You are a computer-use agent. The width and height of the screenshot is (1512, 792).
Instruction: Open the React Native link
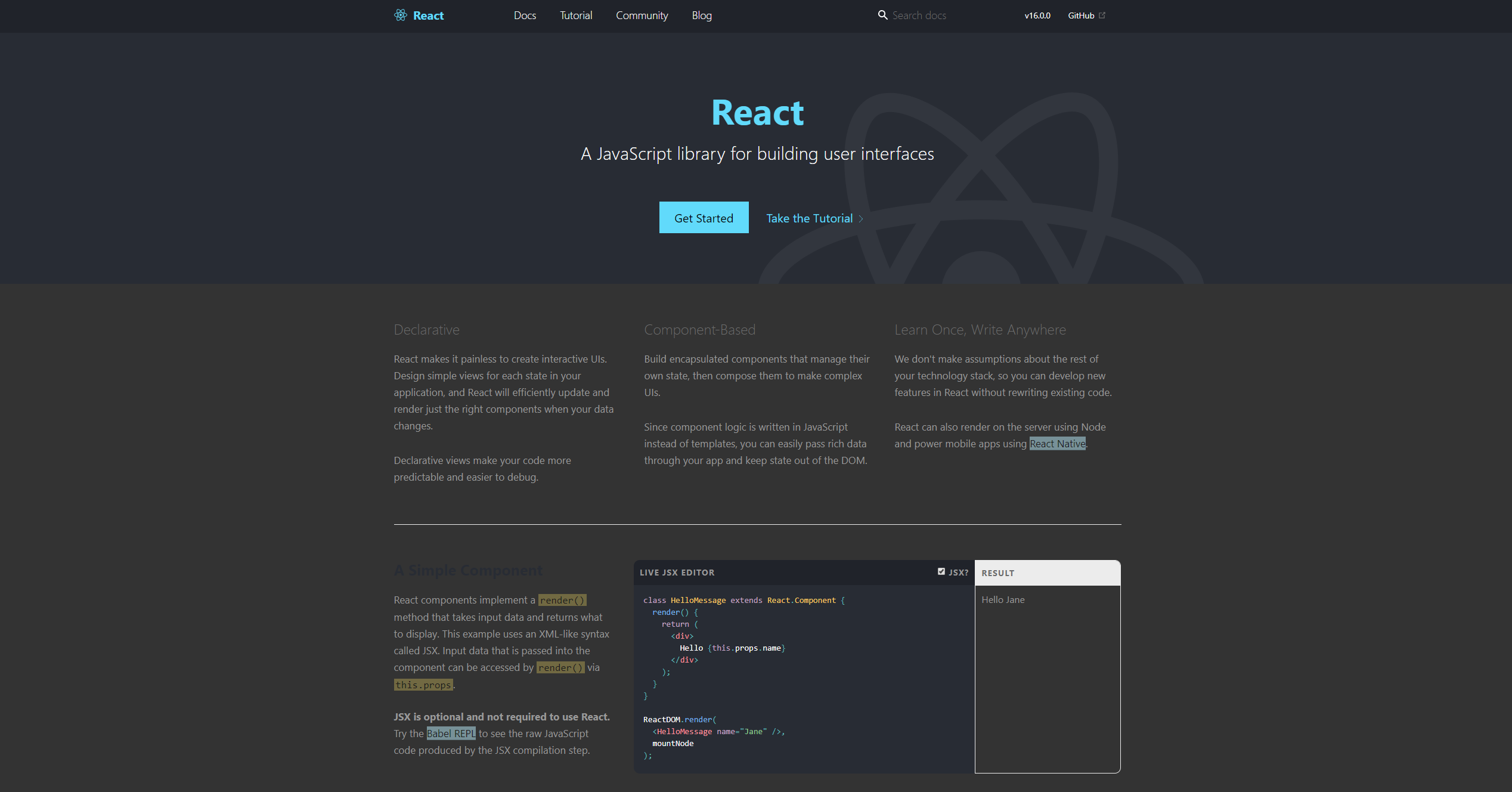click(x=1057, y=444)
